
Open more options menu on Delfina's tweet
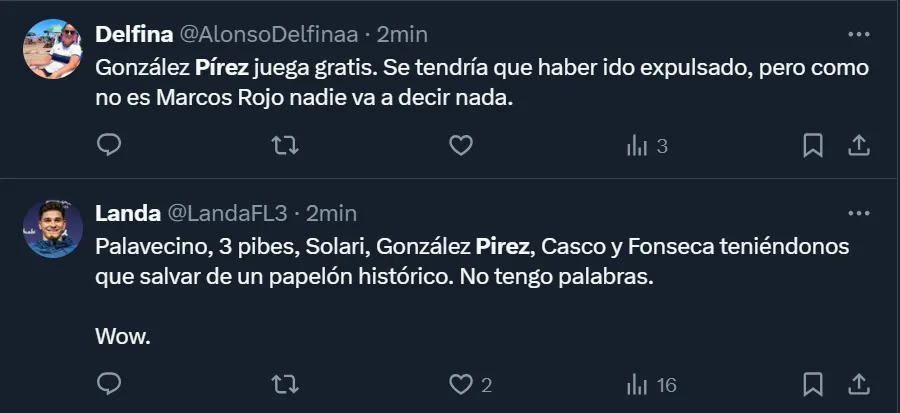[858, 34]
